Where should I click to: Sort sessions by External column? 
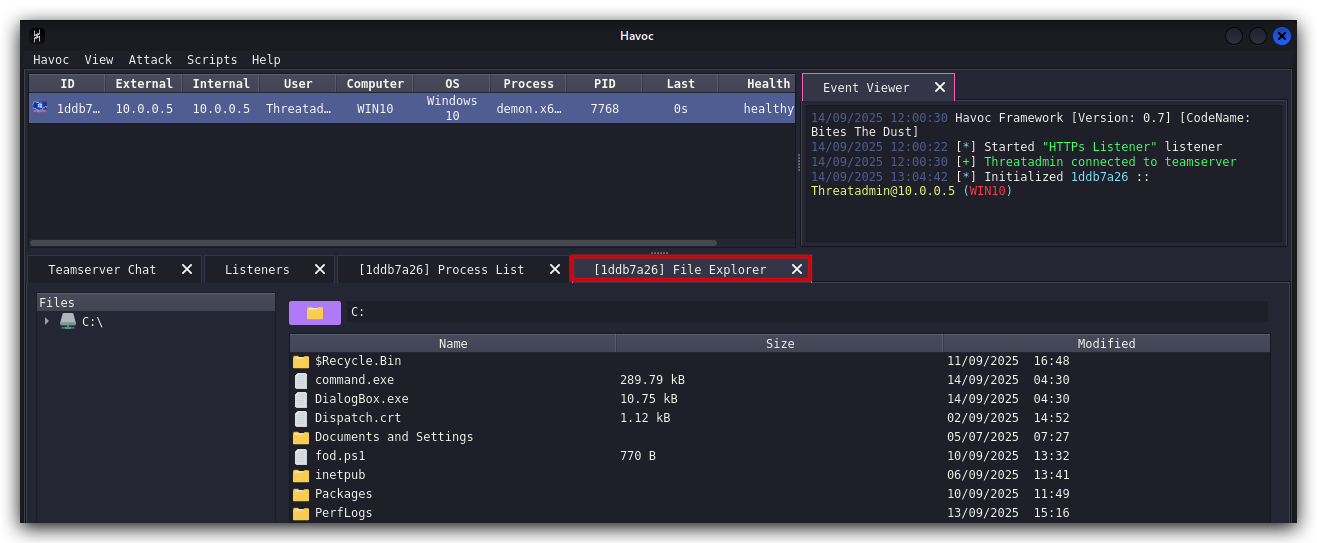pyautogui.click(x=144, y=84)
